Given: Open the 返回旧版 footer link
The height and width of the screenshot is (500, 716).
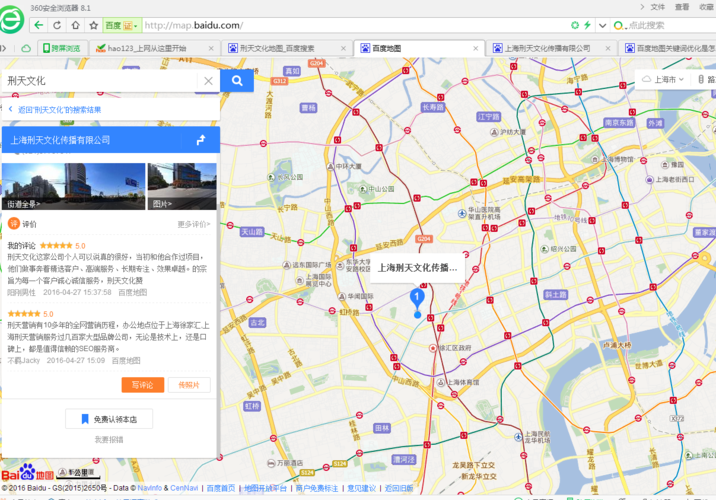Looking at the screenshot, I should tap(399, 488).
